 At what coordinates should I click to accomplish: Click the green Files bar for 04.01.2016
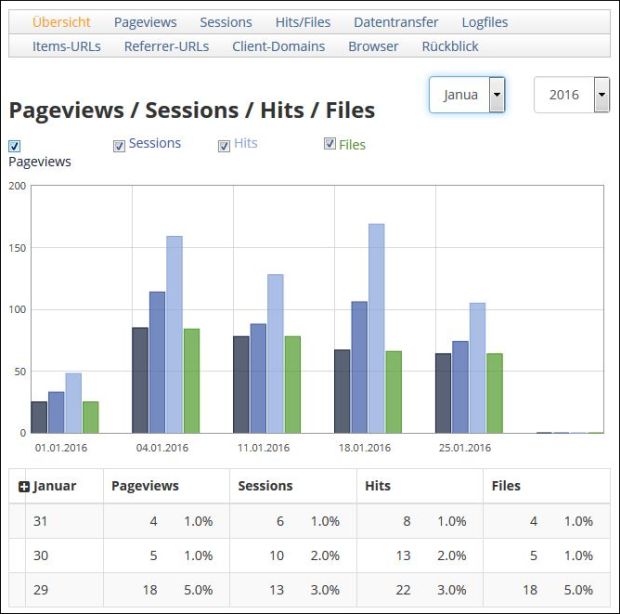(x=192, y=381)
